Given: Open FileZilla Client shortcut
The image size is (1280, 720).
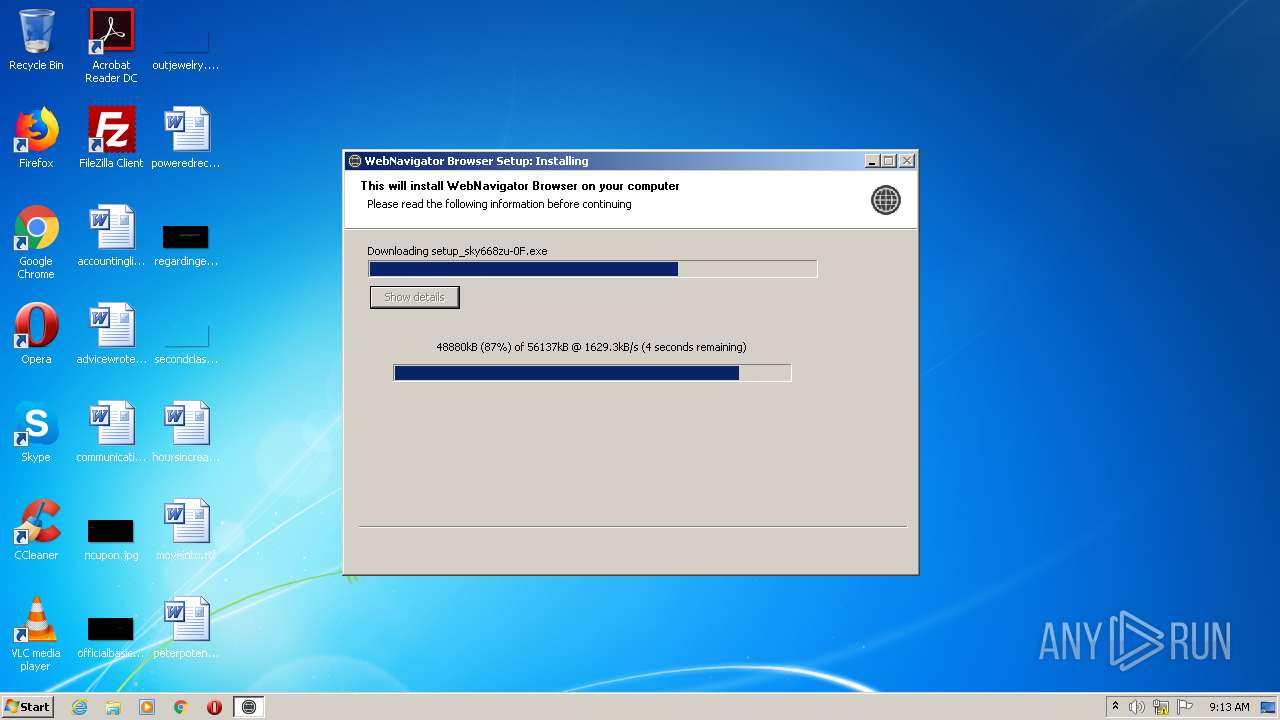Looking at the screenshot, I should tap(111, 138).
